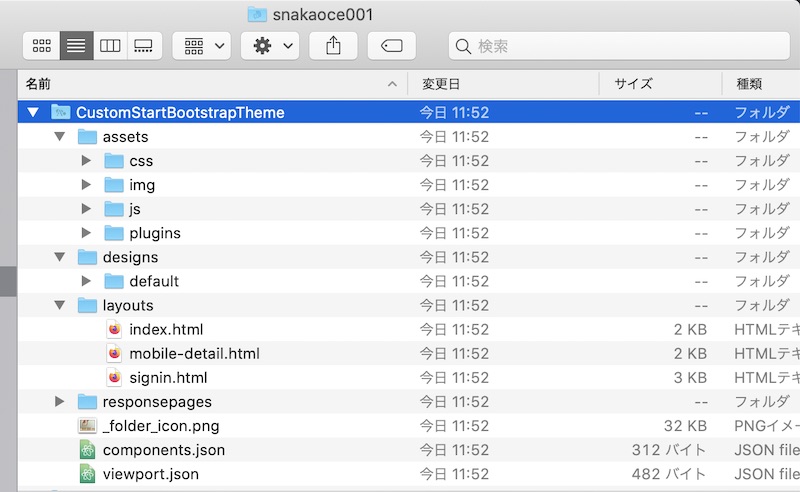
Task: Sort by the 種類 column header
Action: pyautogui.click(x=760, y=84)
